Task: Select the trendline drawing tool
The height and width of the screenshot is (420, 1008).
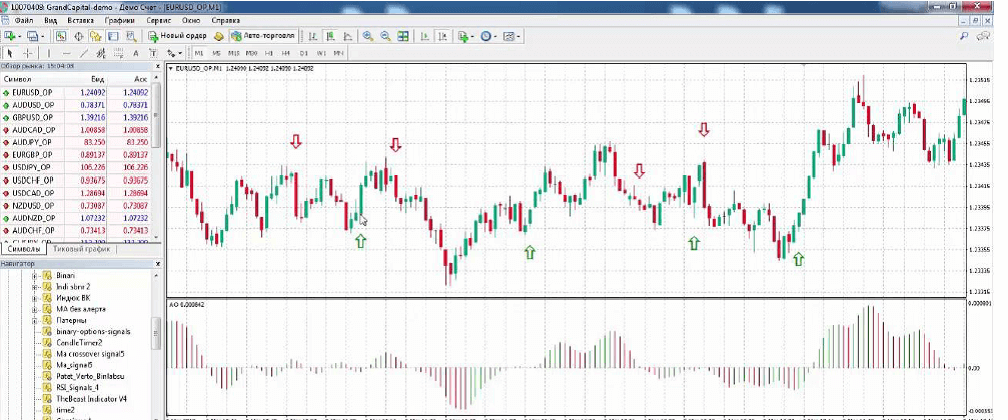Action: [x=85, y=52]
